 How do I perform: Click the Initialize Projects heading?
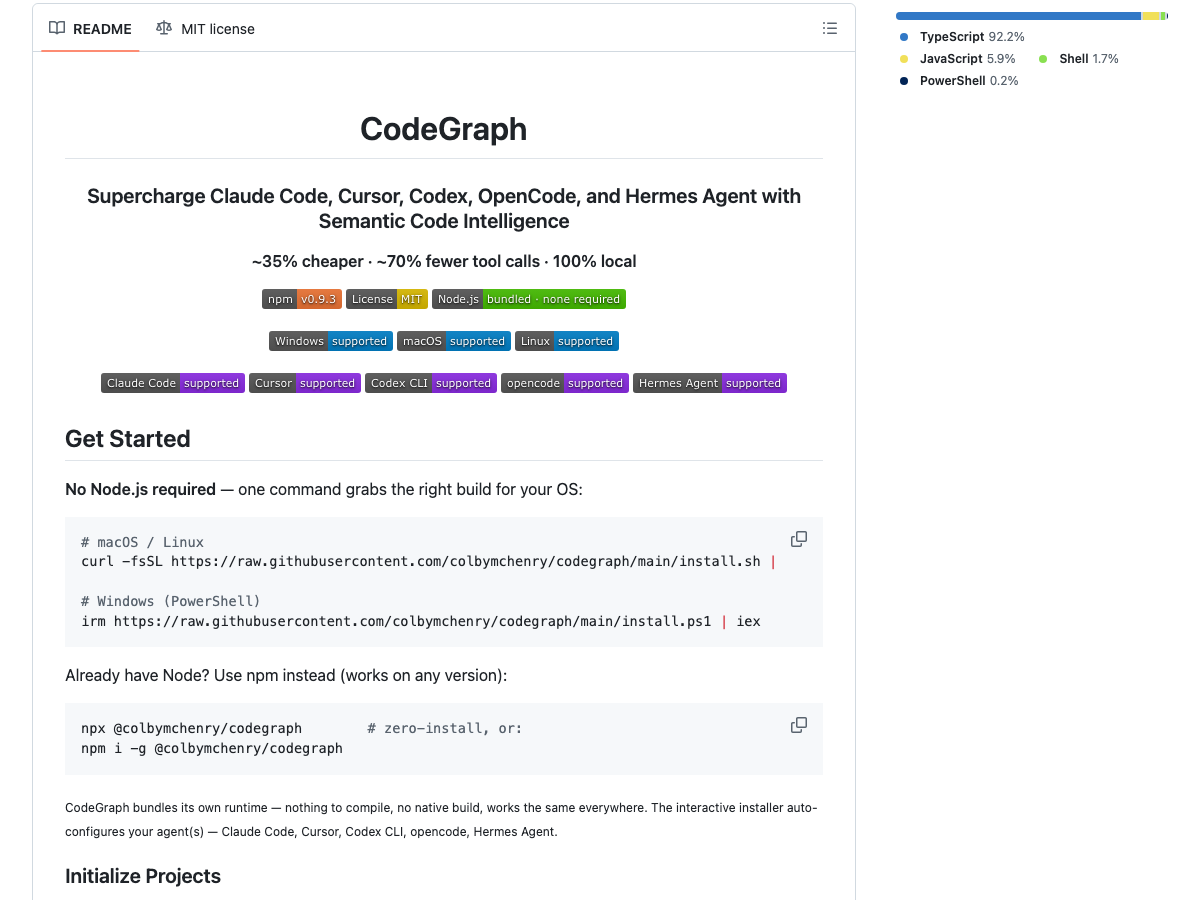coord(143,876)
